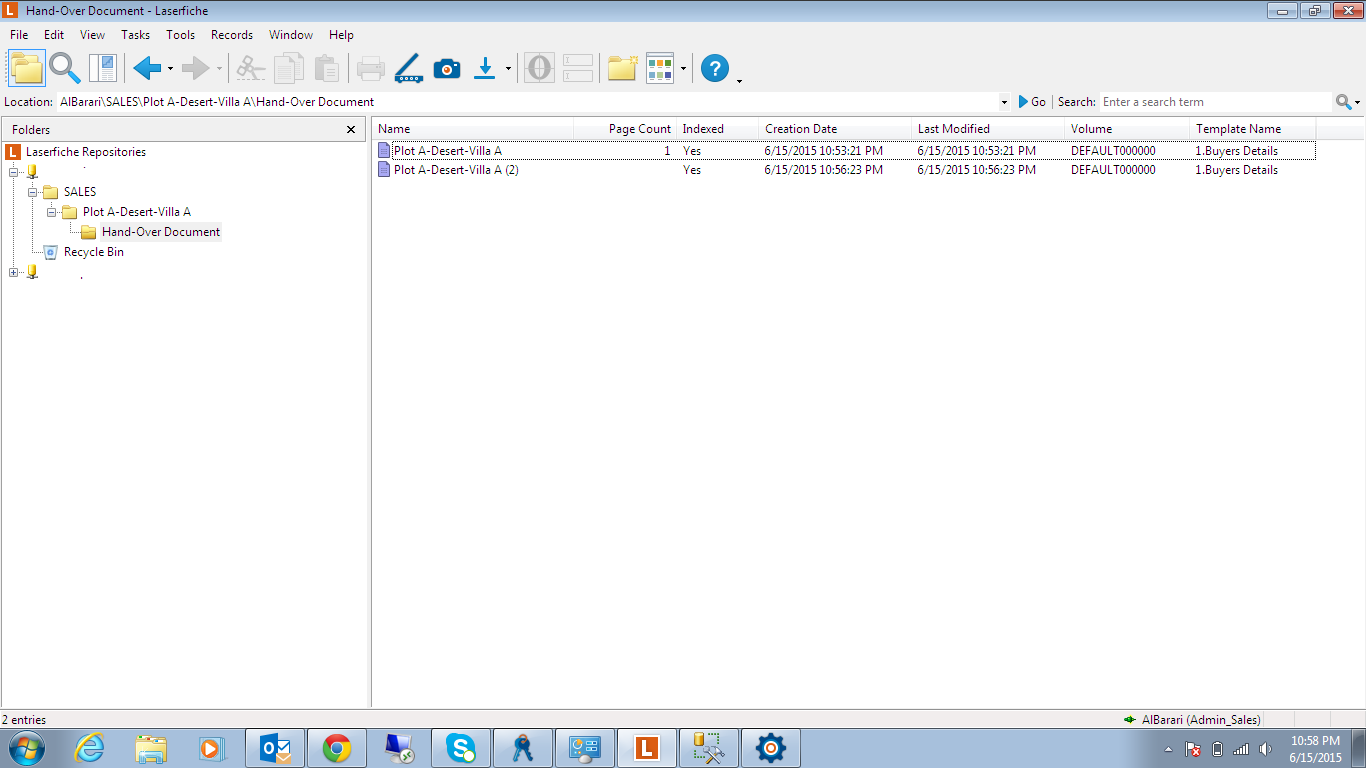
Task: Sort by the Name column header
Action: (473, 129)
